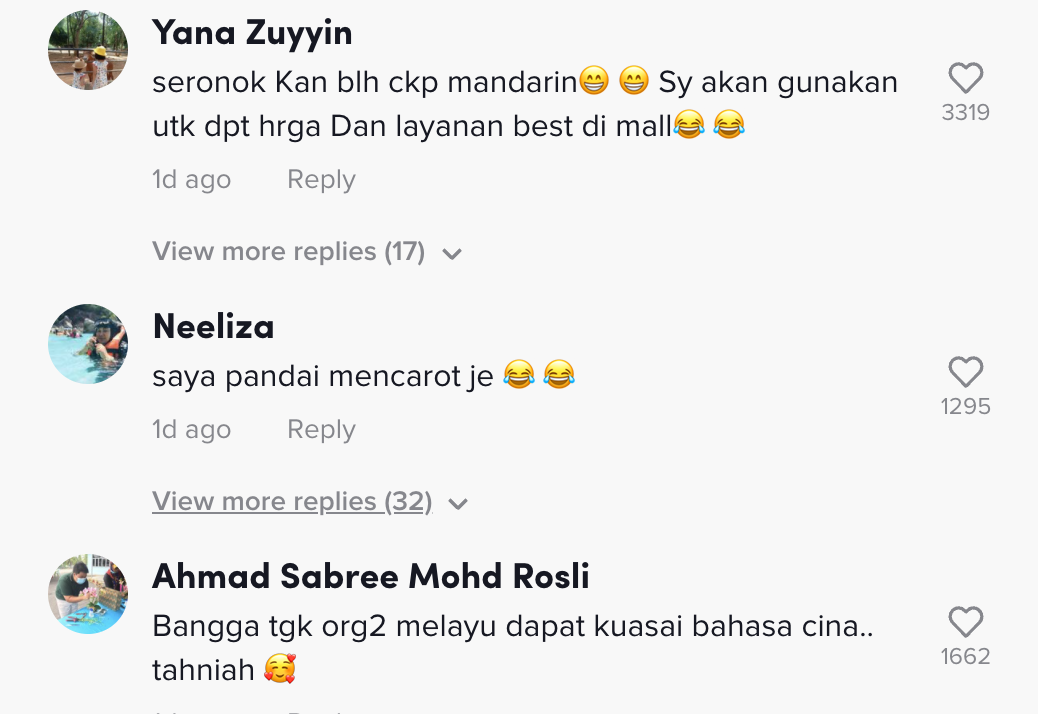1038x714 pixels.
Task: Select the 1295 like count
Action: tap(966, 406)
